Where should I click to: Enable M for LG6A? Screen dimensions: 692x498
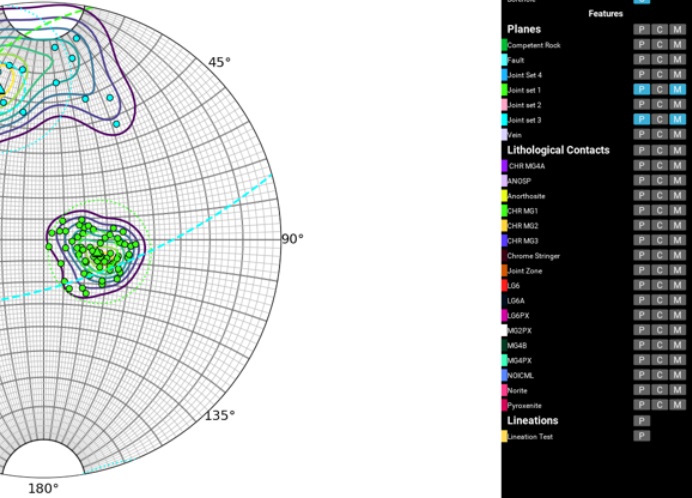(x=677, y=301)
